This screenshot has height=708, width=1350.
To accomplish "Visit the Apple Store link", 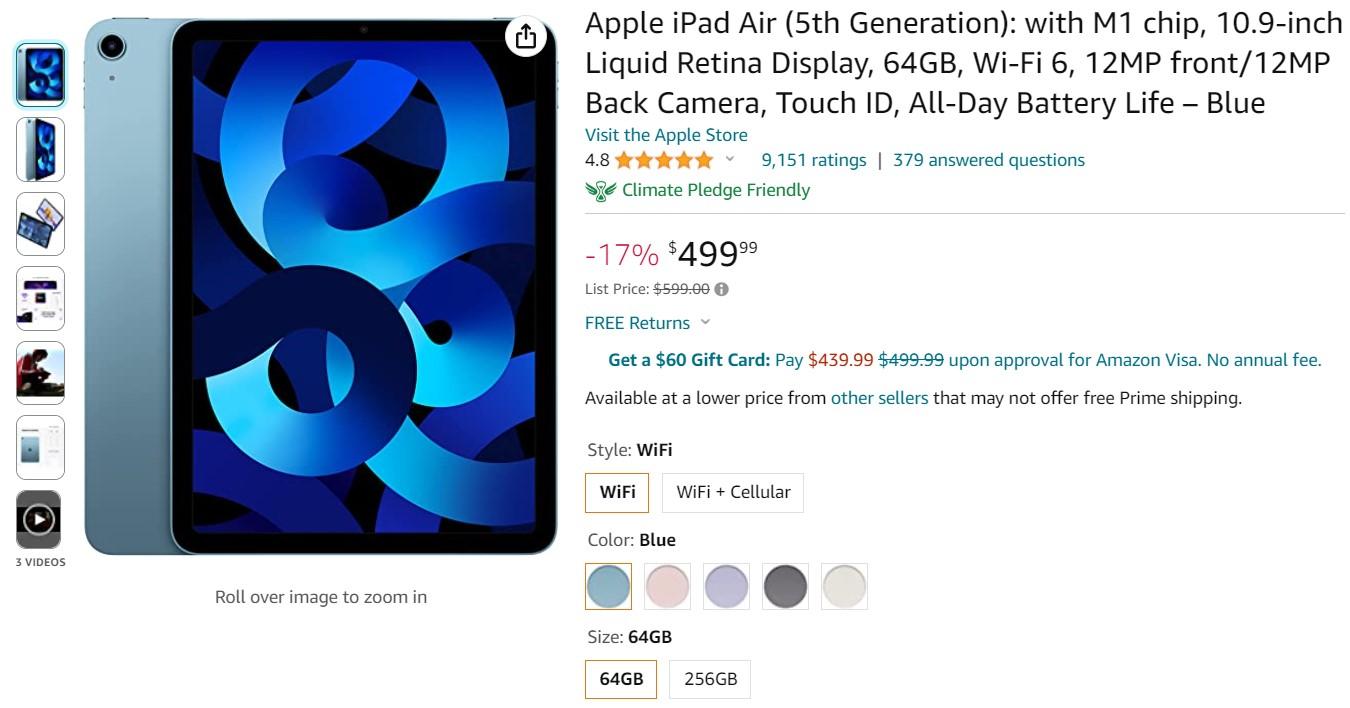I will click(x=666, y=135).
